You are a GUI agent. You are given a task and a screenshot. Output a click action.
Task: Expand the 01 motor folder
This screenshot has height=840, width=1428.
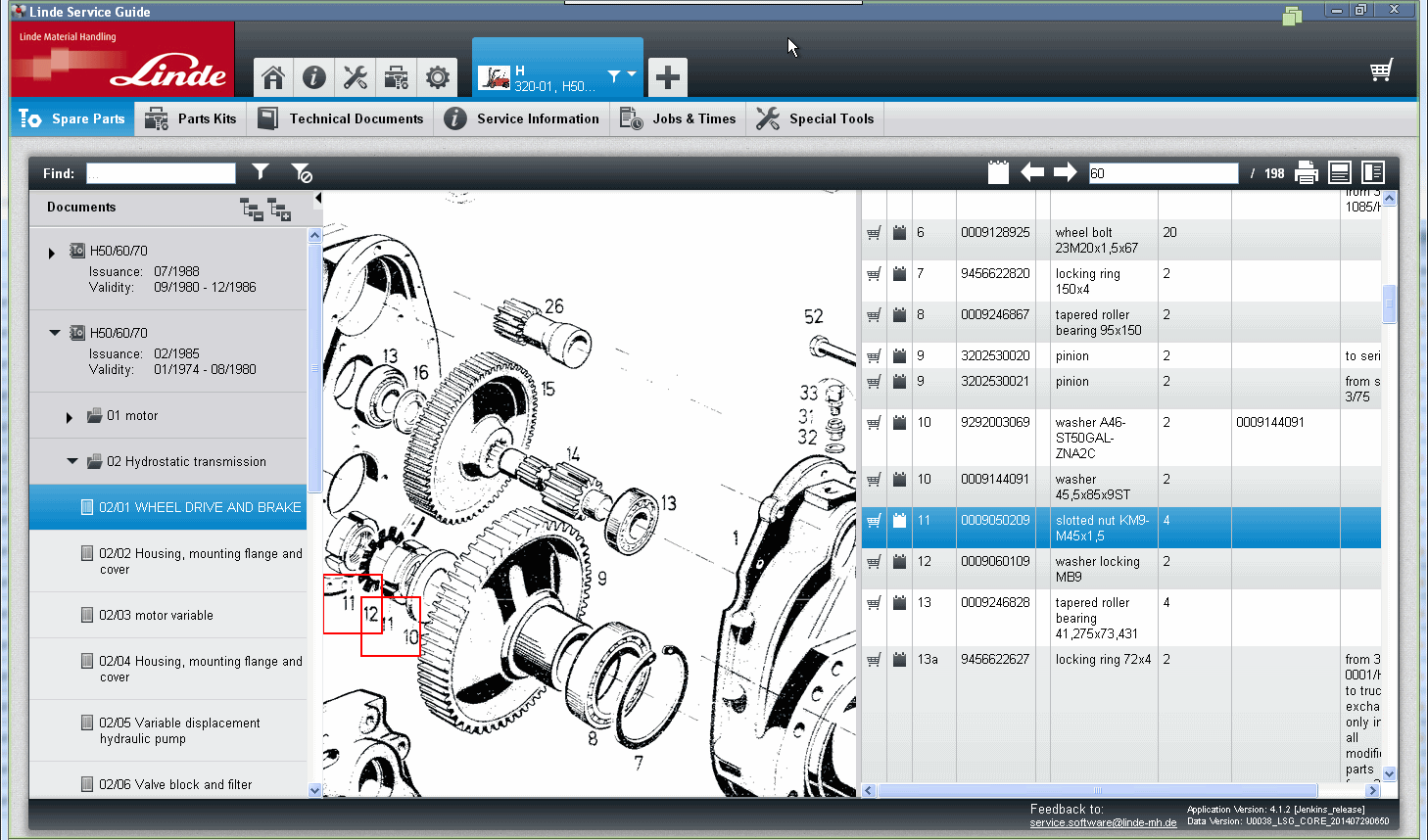point(69,415)
